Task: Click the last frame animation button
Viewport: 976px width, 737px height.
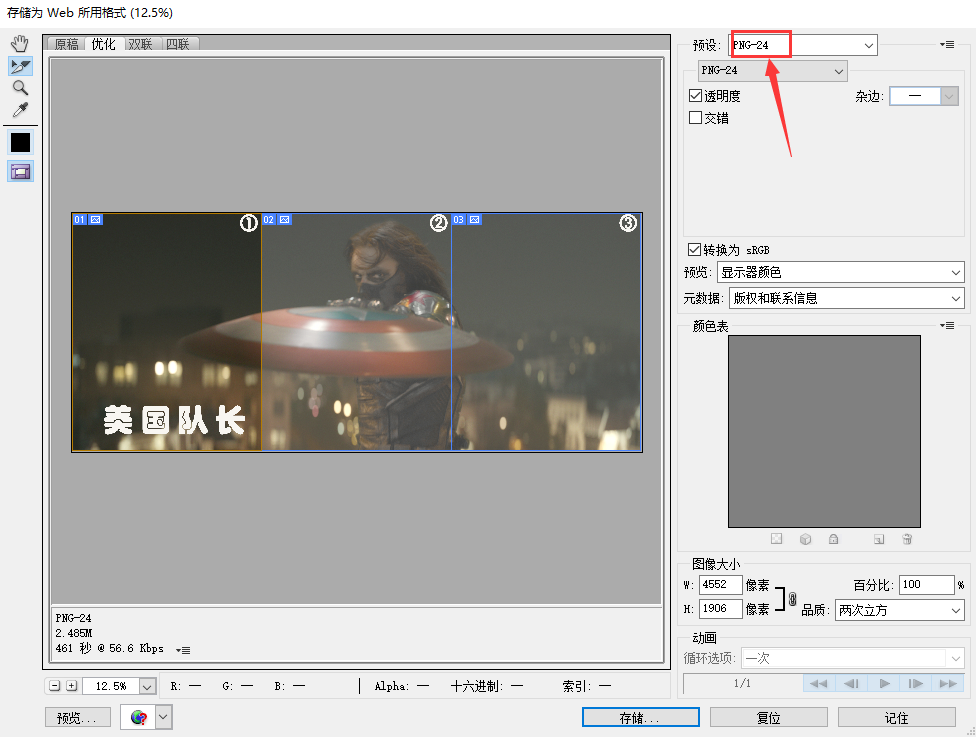Action: (x=948, y=683)
